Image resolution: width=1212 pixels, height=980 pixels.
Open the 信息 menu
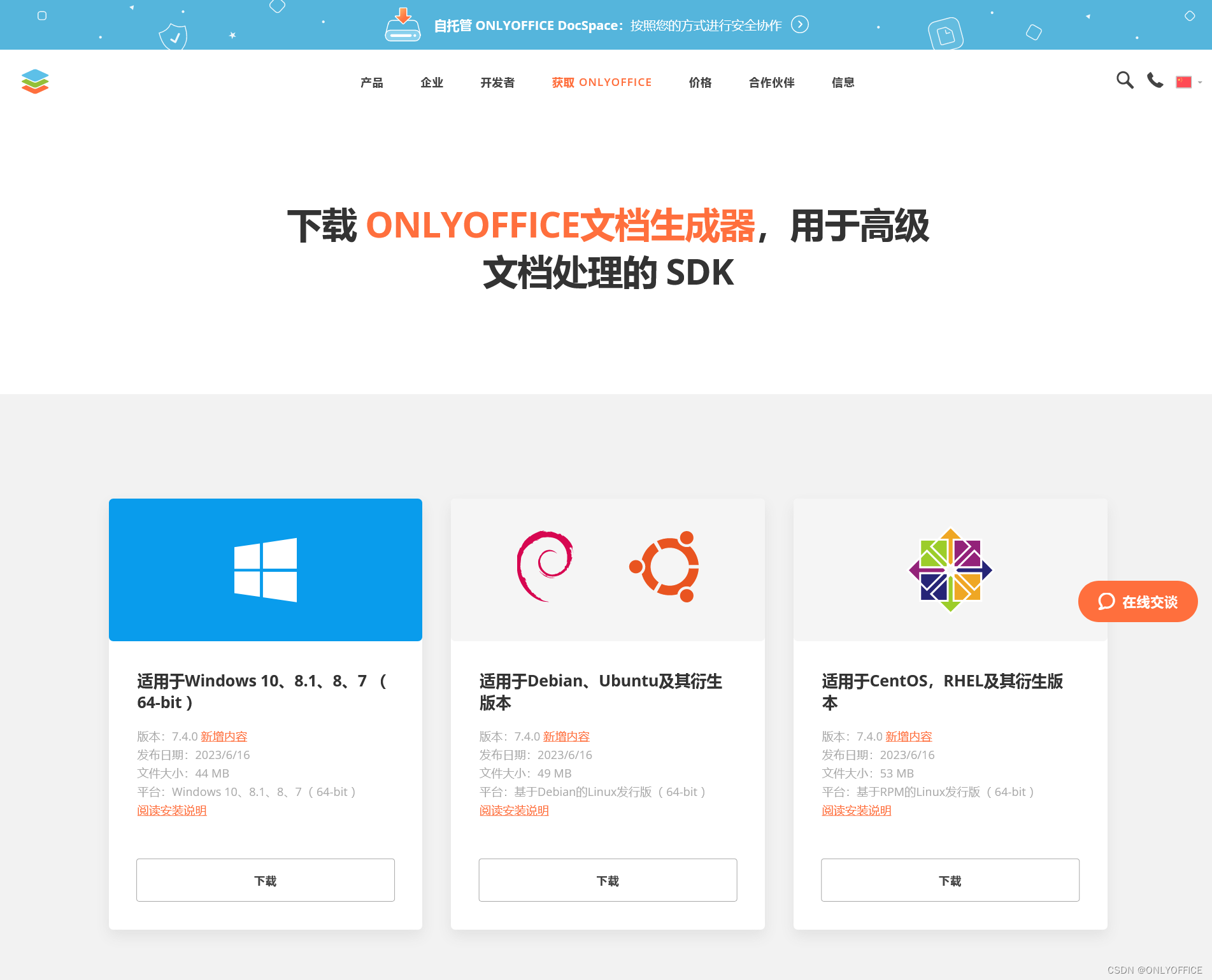click(843, 82)
